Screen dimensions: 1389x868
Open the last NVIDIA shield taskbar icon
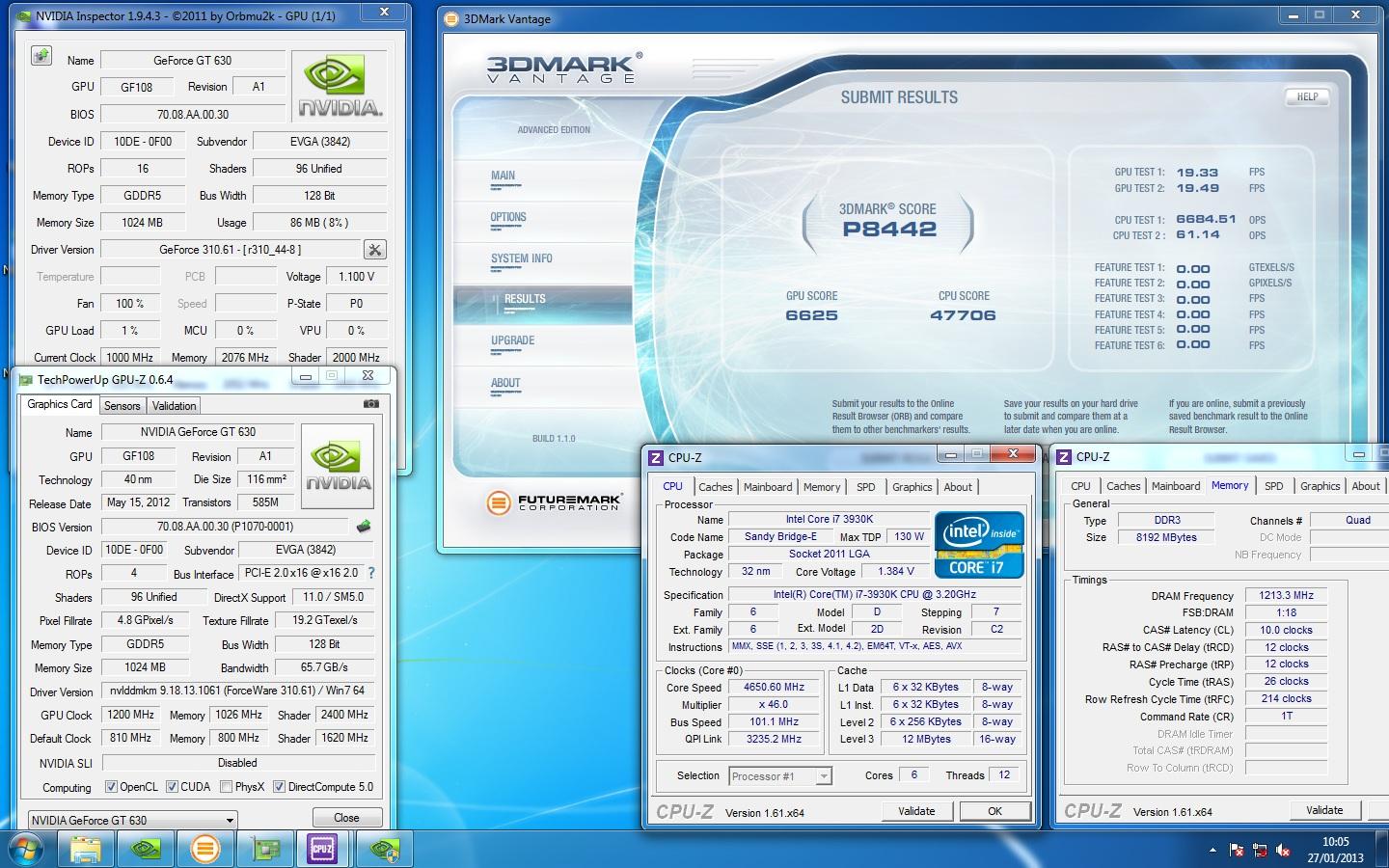385,850
